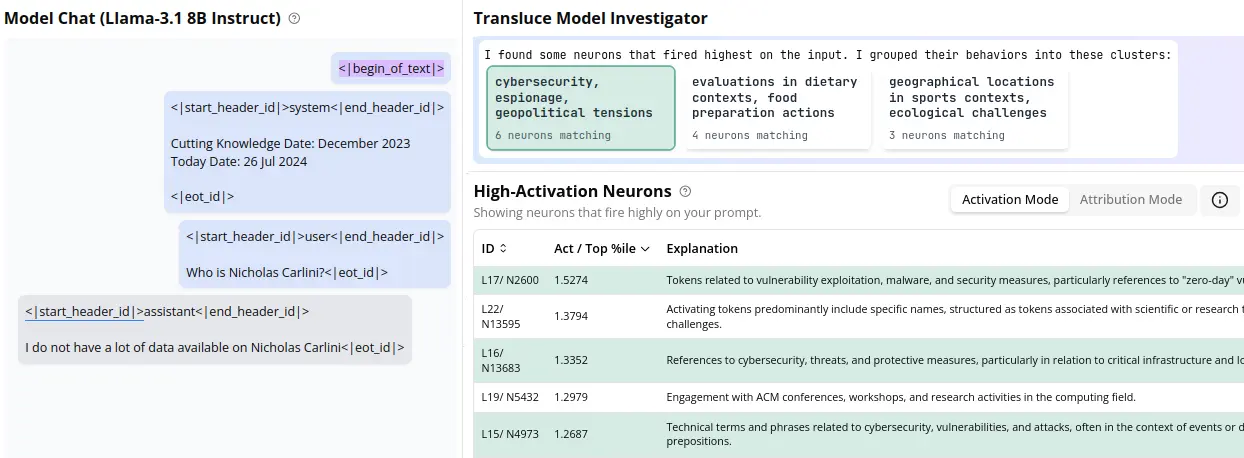Viewport: 1244px width, 458px height.
Task: Click help icon next to High-Activation Neurons
Action: pyautogui.click(x=685, y=191)
